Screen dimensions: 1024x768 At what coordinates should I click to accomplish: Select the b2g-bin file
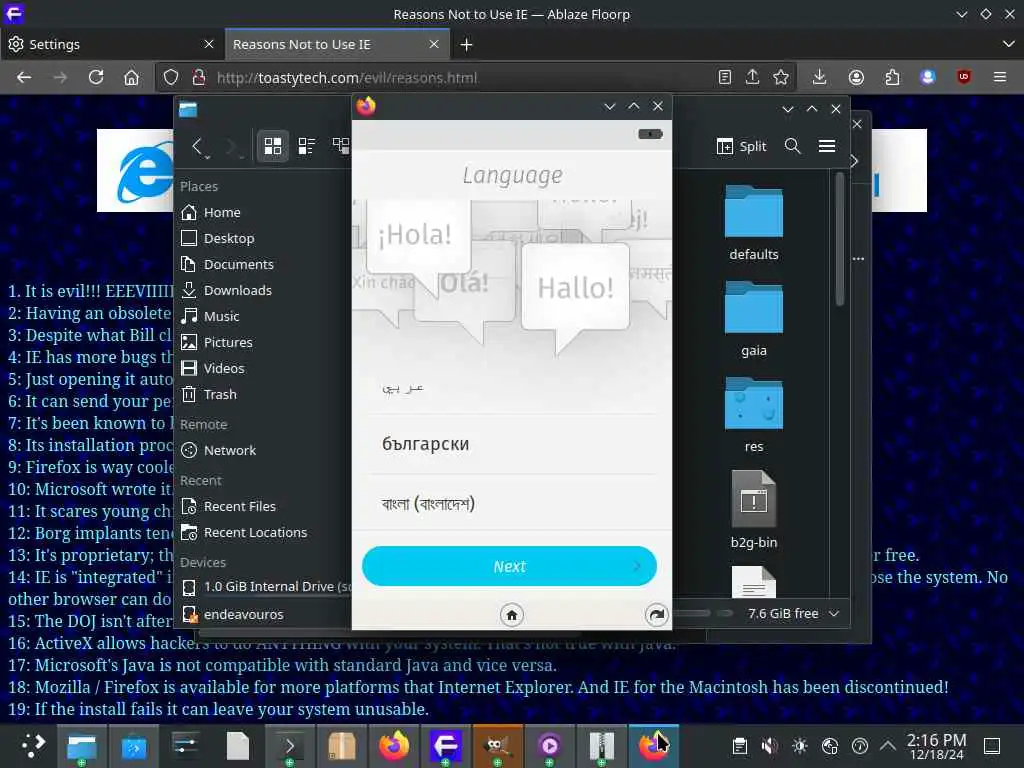click(754, 511)
